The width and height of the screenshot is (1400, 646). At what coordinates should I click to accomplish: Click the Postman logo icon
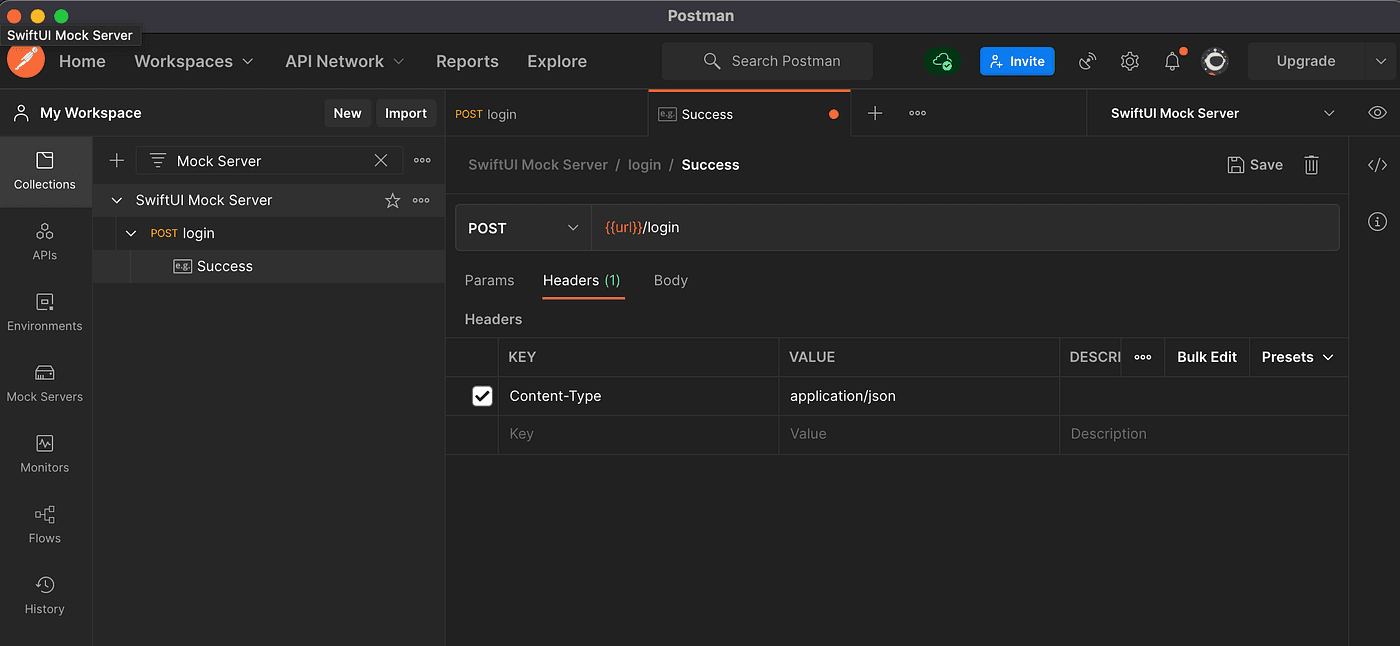pyautogui.click(x=26, y=60)
